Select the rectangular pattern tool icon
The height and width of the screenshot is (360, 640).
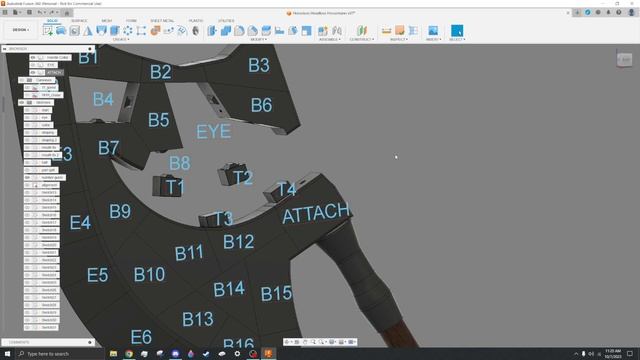(x=141, y=31)
